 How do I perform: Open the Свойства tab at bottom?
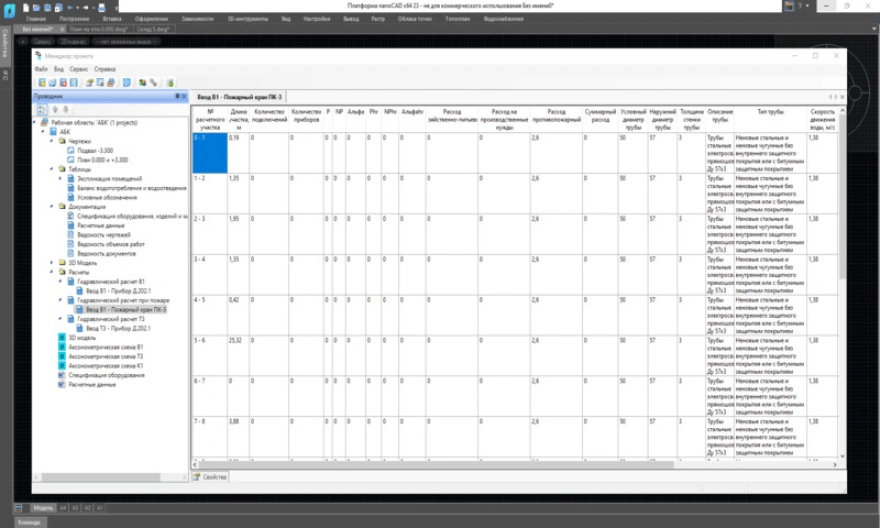pyautogui.click(x=213, y=477)
